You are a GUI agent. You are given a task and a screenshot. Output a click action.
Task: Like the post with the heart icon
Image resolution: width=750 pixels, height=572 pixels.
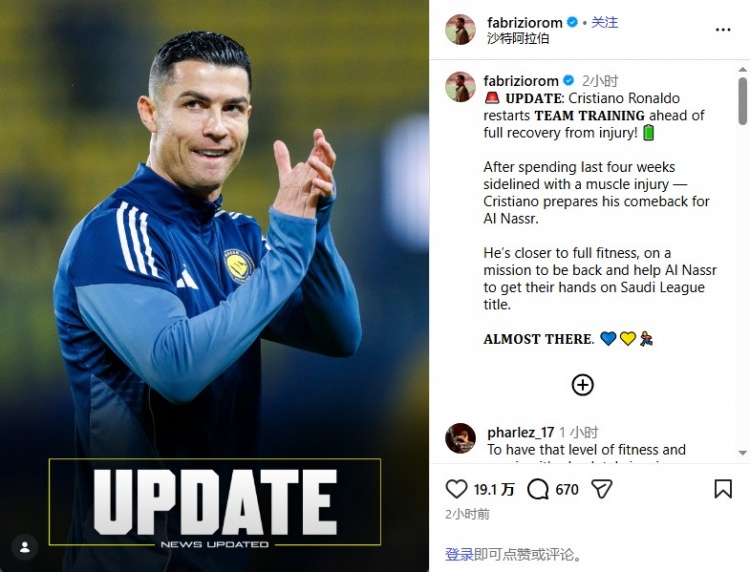point(456,489)
